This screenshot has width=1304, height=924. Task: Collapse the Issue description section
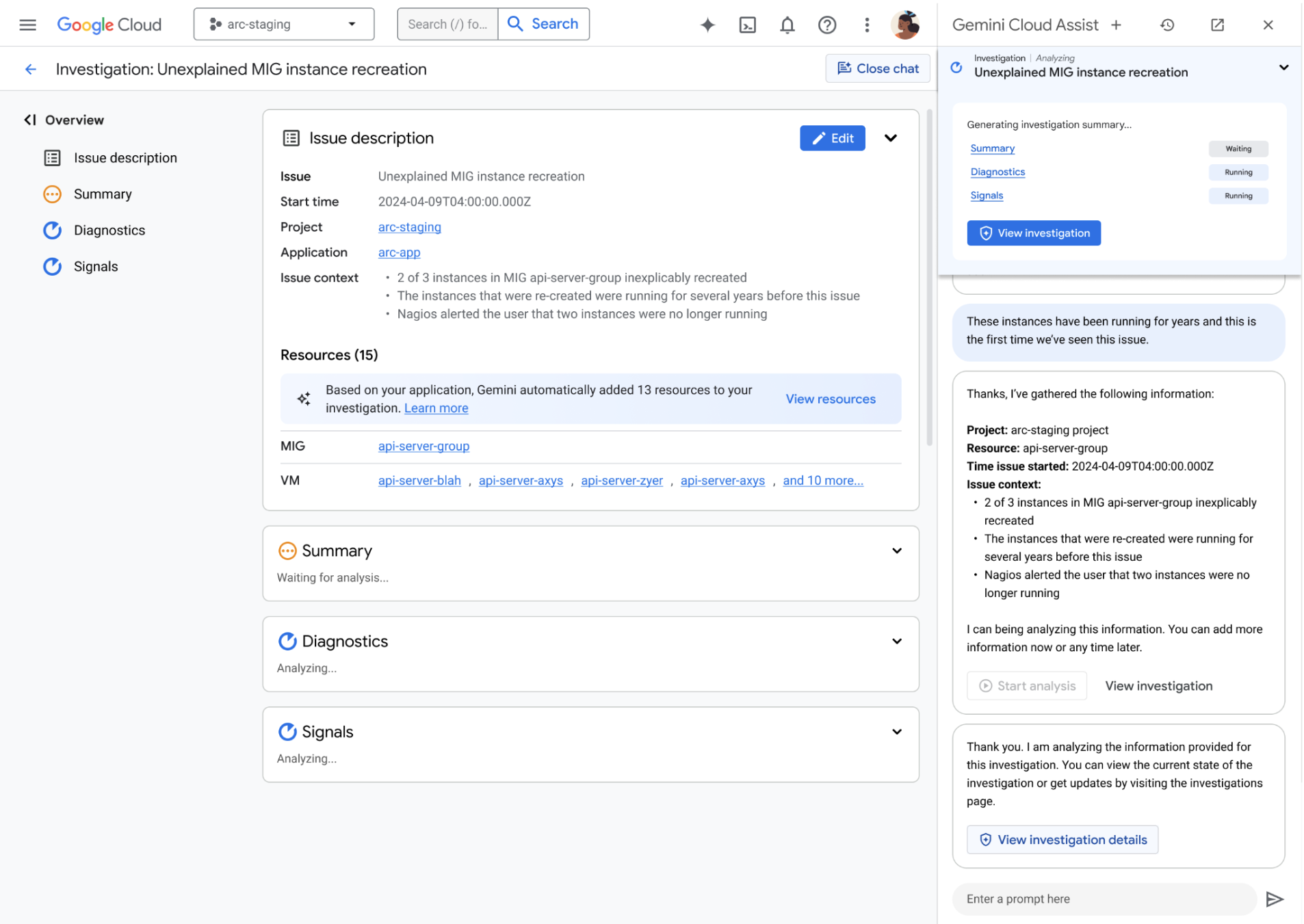891,137
